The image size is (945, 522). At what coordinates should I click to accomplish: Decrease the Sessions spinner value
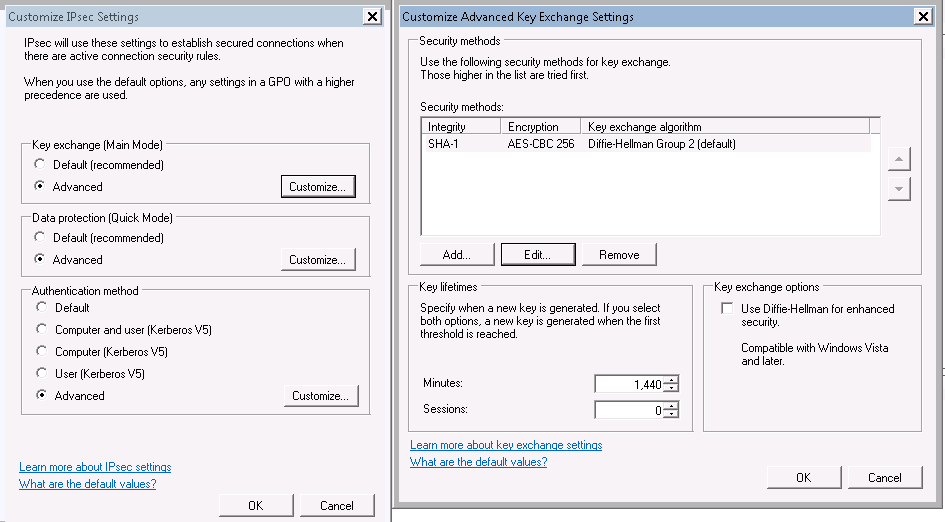point(673,414)
